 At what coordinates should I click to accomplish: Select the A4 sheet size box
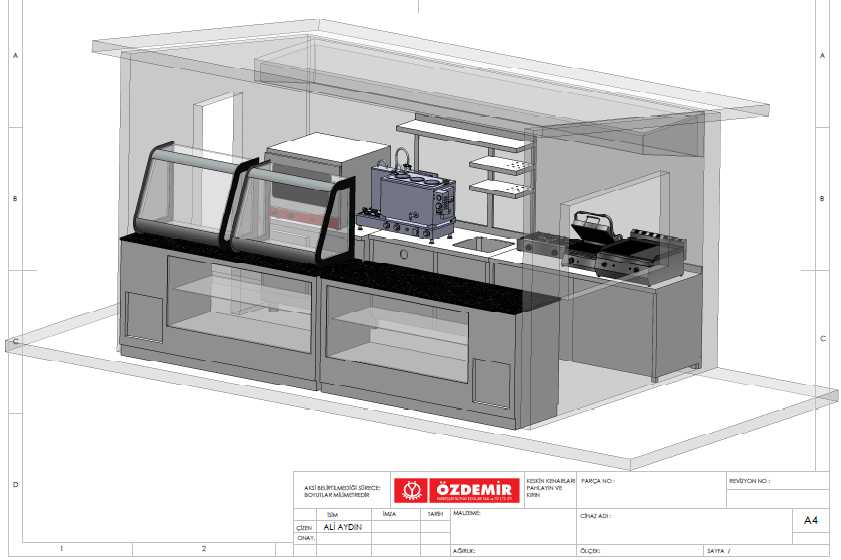tap(809, 521)
